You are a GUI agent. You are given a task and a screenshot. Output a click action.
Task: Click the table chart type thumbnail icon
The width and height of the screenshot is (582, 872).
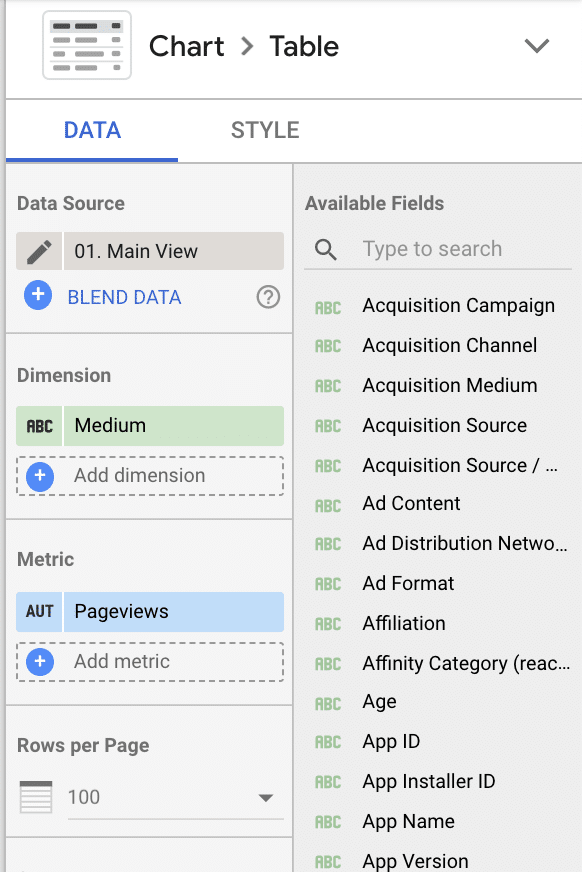87,45
